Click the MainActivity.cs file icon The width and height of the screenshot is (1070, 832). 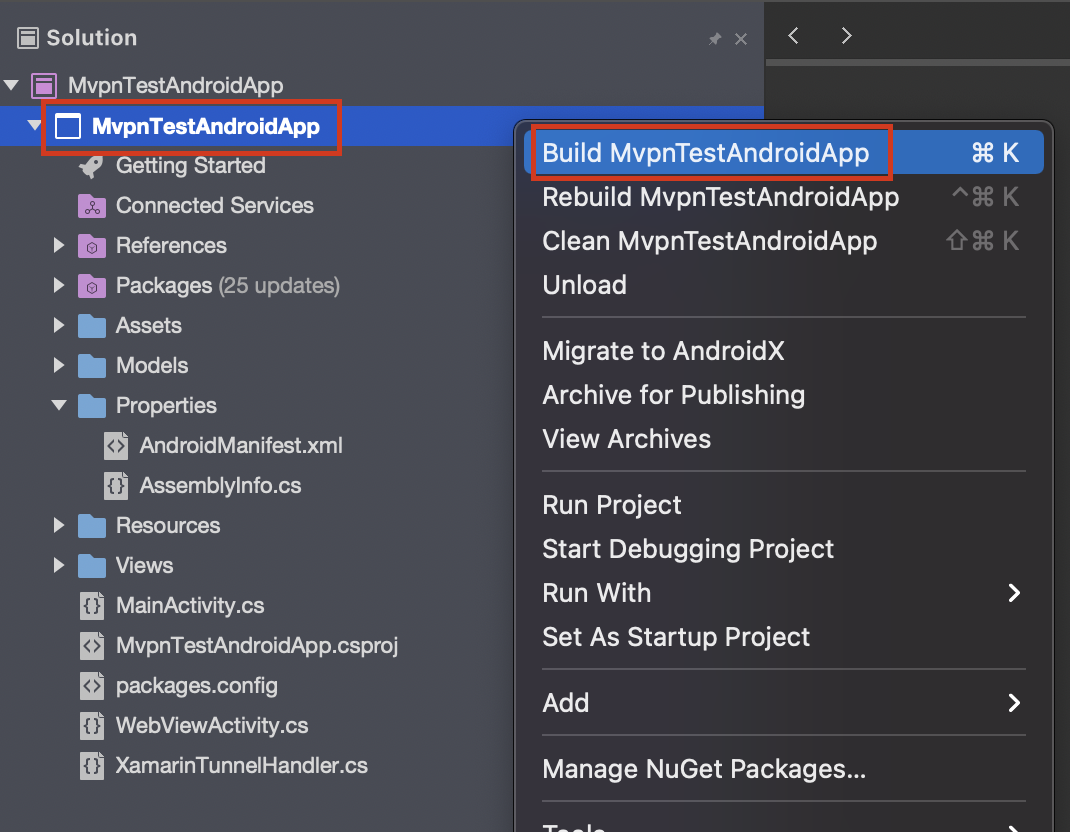point(91,605)
